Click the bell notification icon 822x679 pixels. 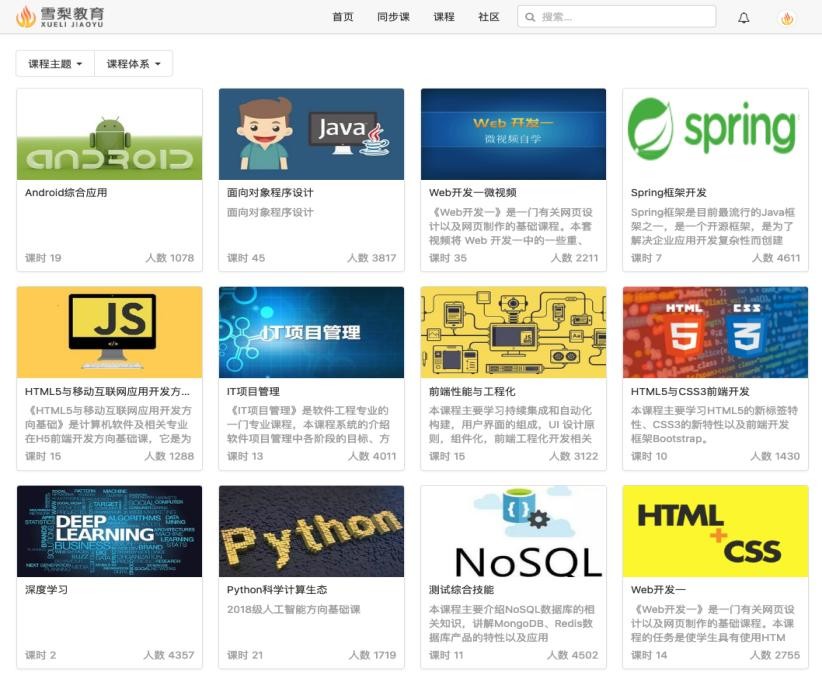pos(741,16)
